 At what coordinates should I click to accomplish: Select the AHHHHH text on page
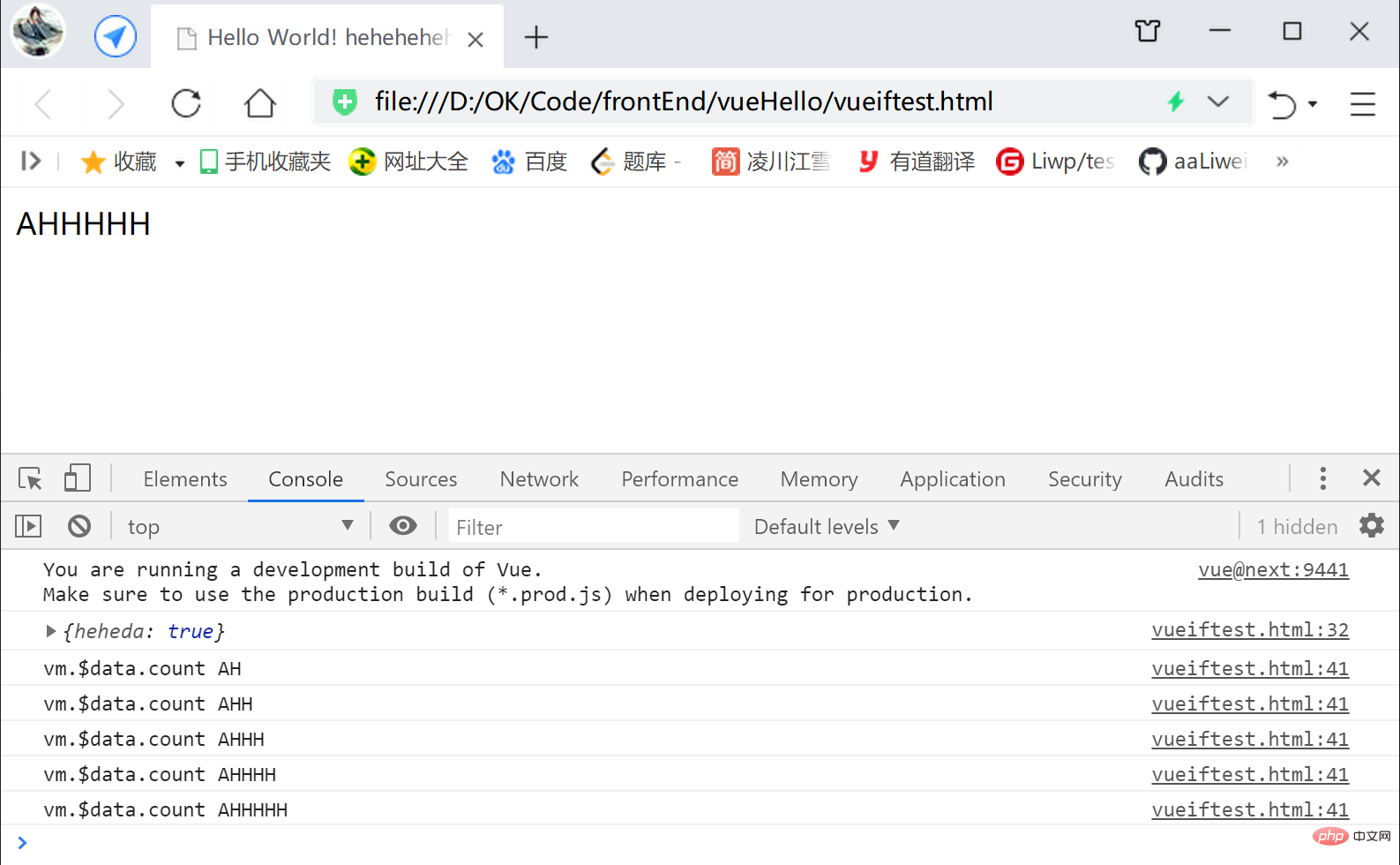(x=84, y=224)
